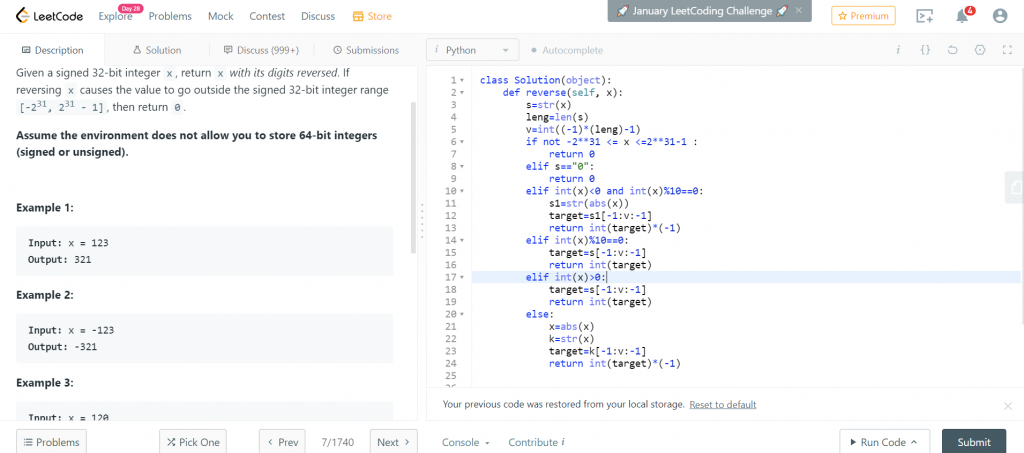Click the Reset to default link
This screenshot has width=1024, height=453.
722,404
